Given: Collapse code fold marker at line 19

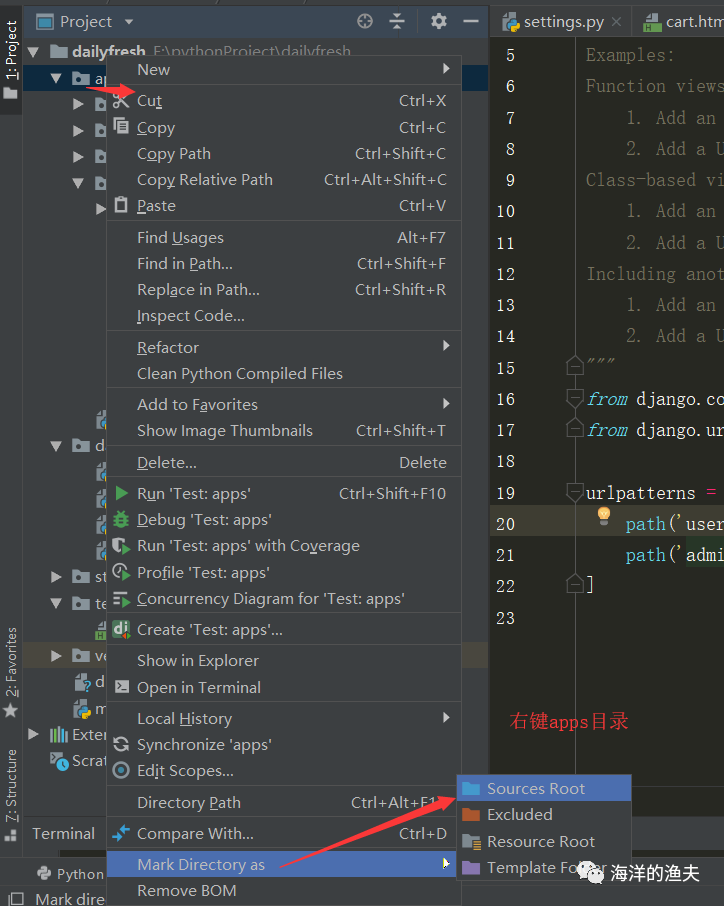Looking at the screenshot, I should coord(575,492).
